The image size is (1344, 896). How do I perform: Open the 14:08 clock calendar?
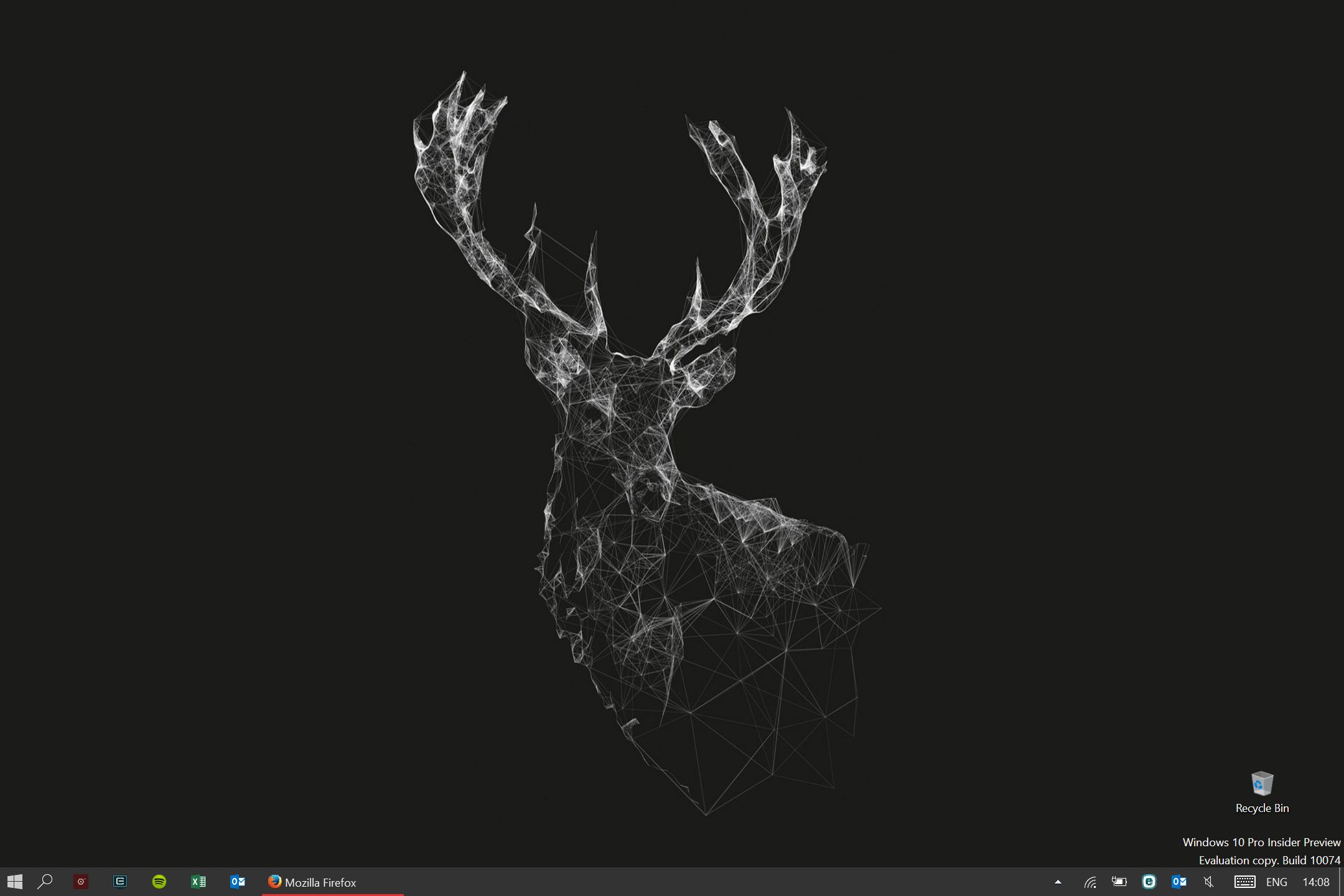(1316, 882)
